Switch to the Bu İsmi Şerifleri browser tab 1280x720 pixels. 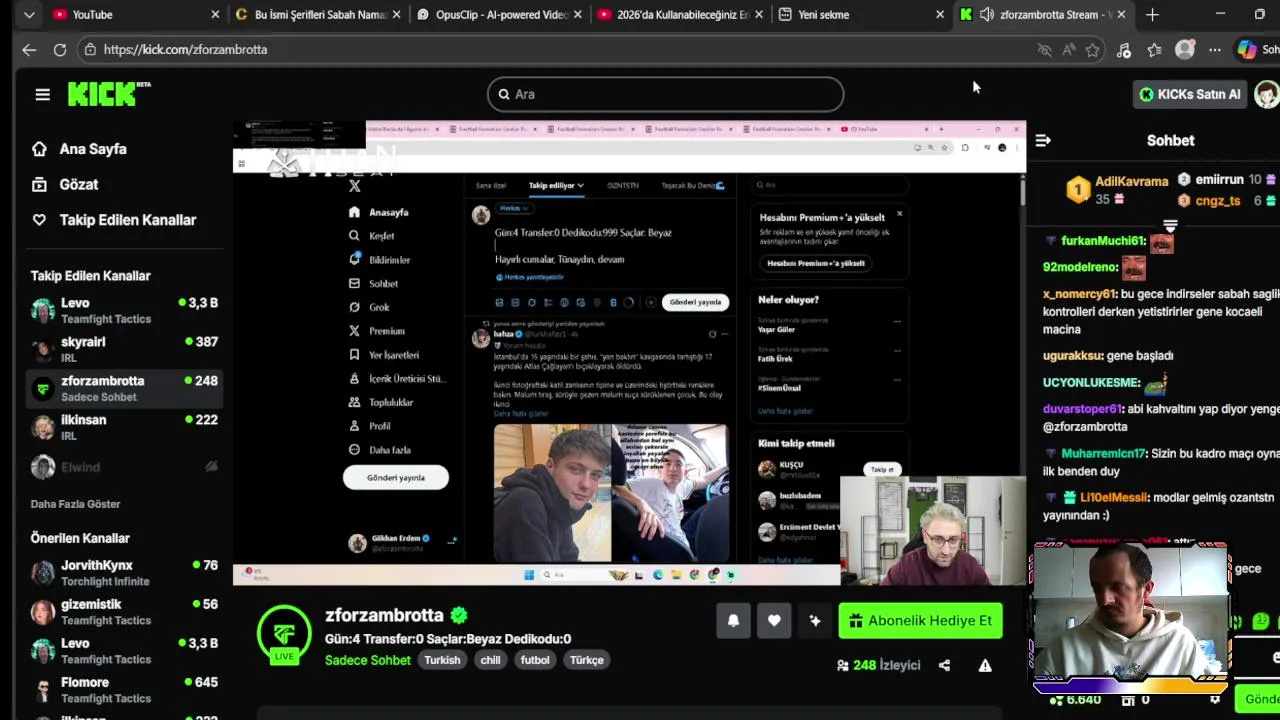[x=318, y=15]
